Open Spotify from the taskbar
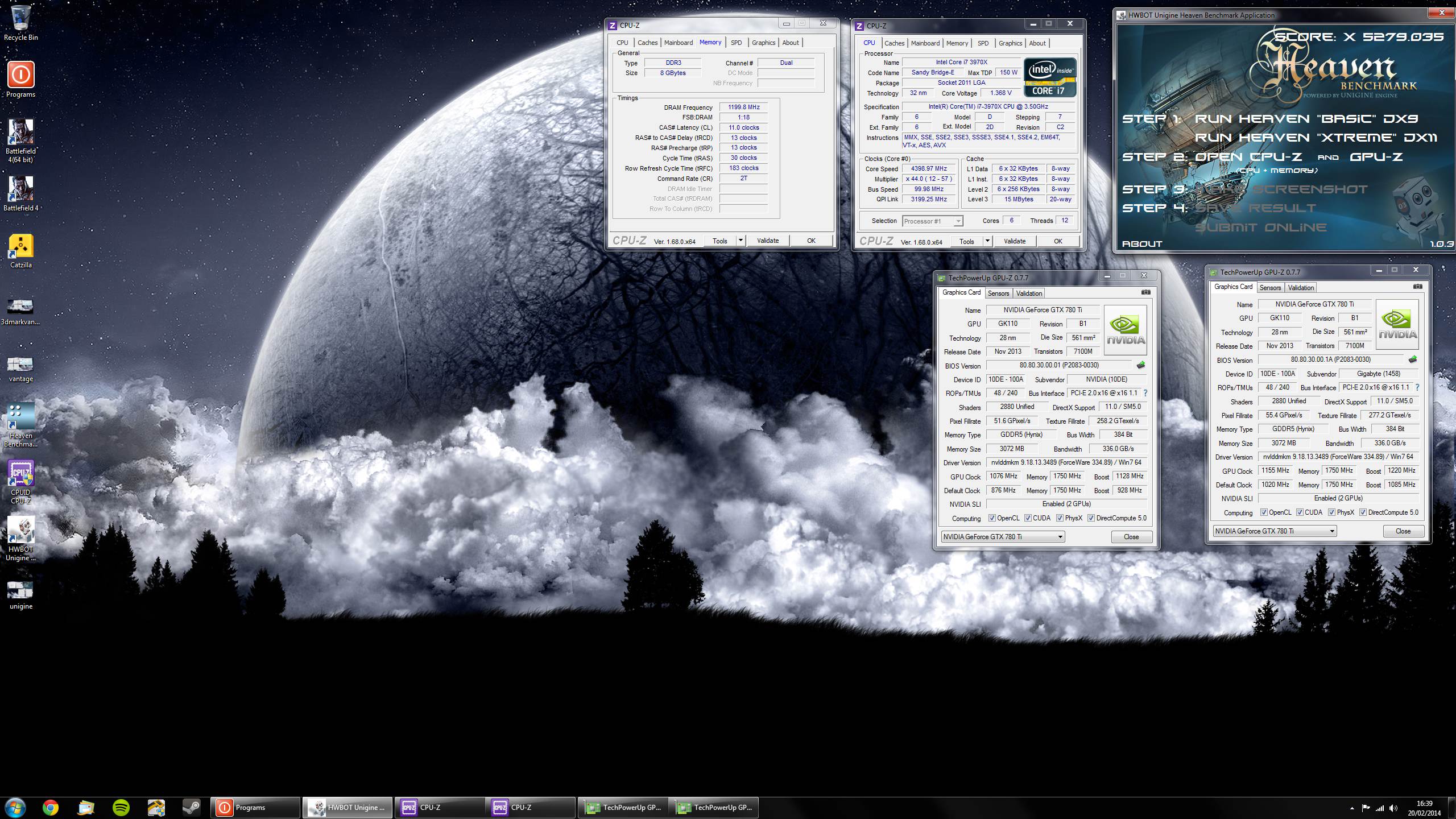 (x=121, y=807)
